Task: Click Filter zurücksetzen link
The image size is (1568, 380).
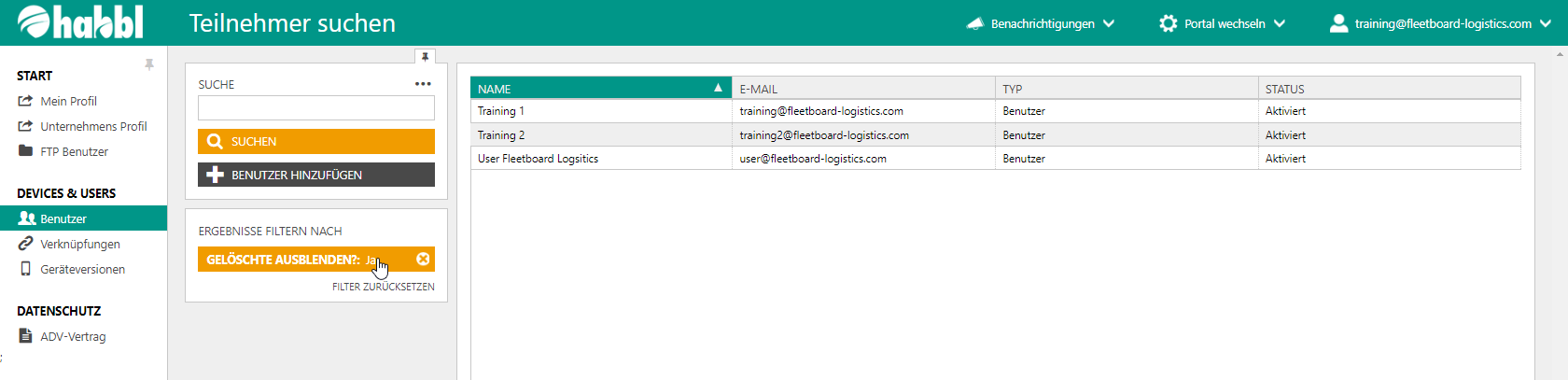Action: click(x=383, y=287)
